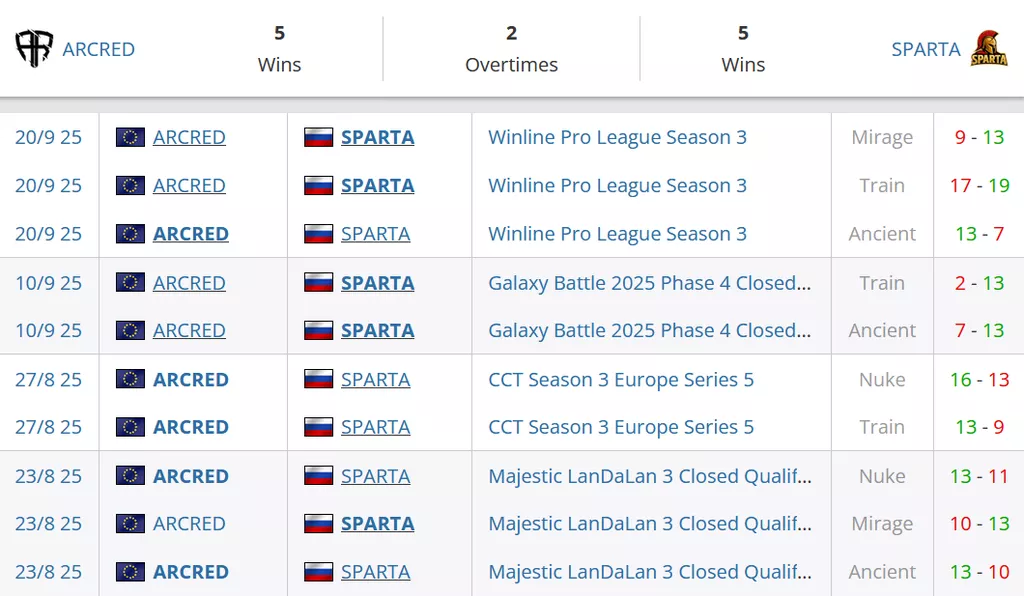1024x596 pixels.
Task: Click the Russian flag in the 7 - 13 Ancient row
Action: coord(318,330)
